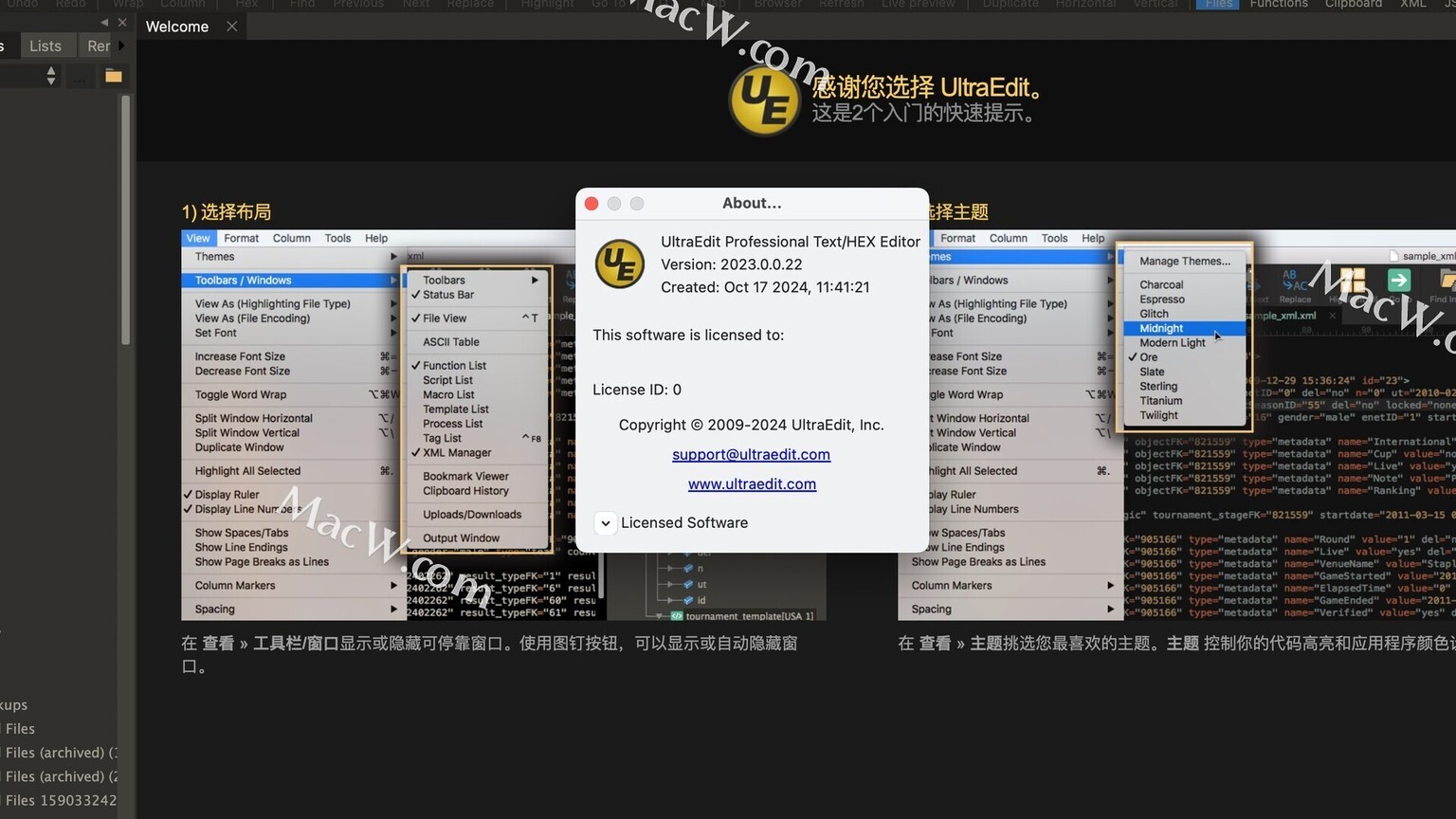
Task: Open the folder browse icon in the side panel
Action: pyautogui.click(x=114, y=76)
